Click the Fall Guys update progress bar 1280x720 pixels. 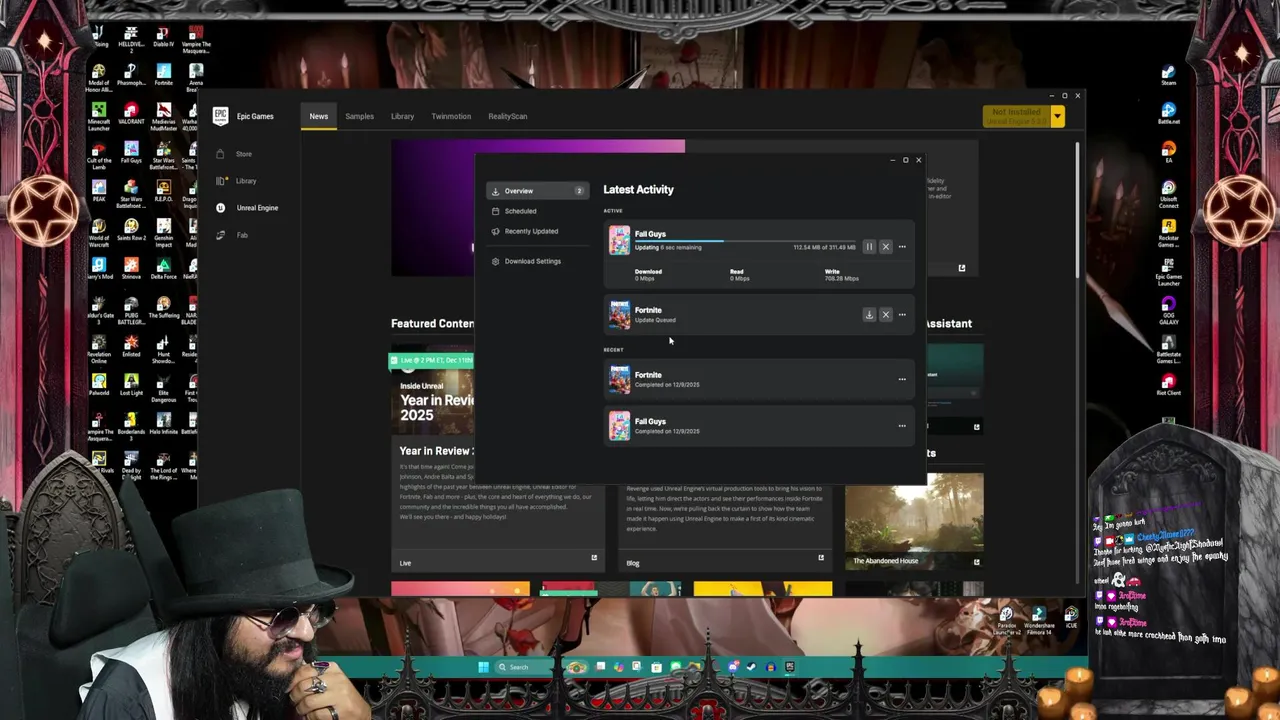[x=745, y=241]
